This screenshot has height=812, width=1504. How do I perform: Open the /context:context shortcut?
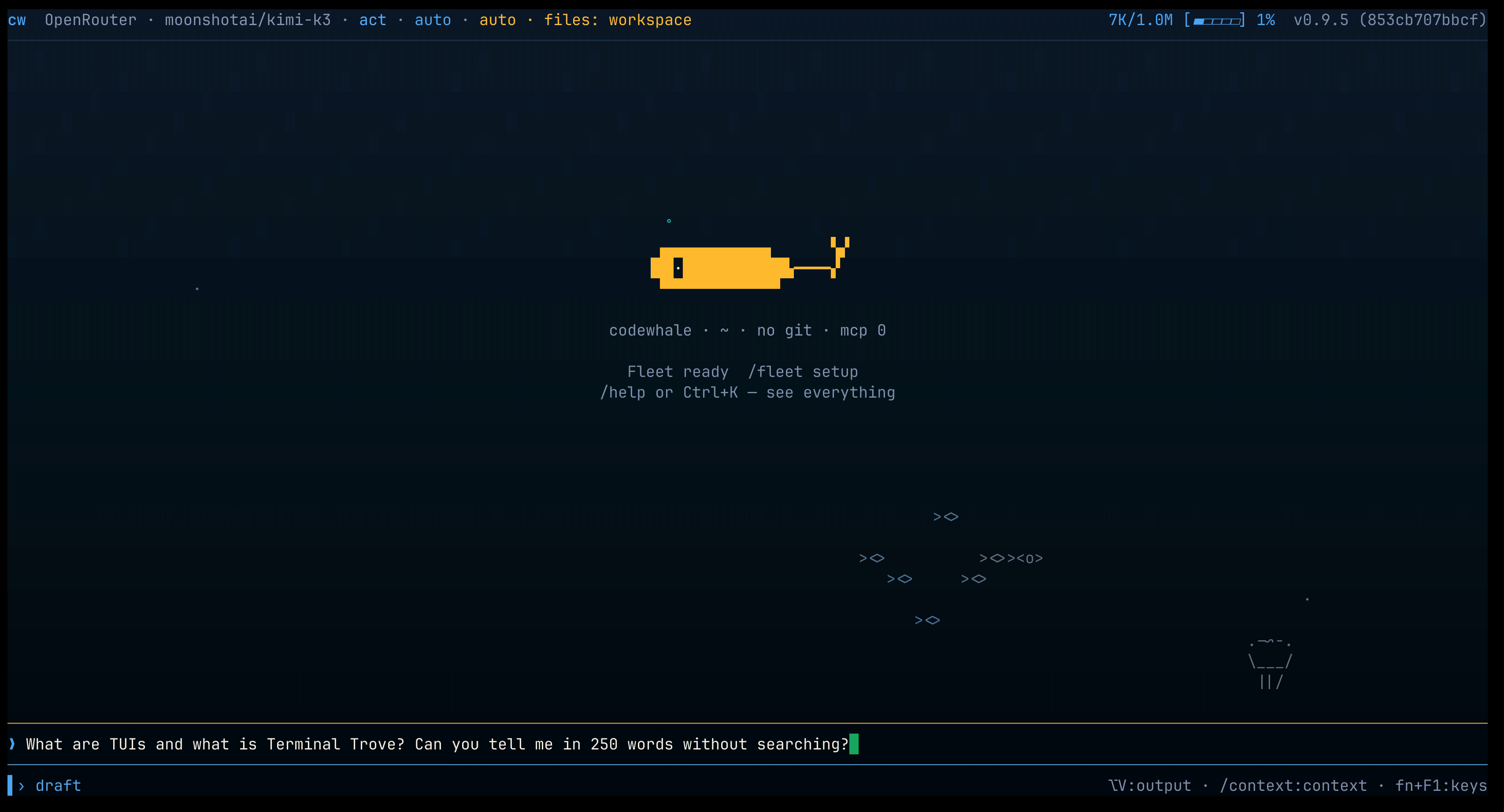pos(1293,786)
